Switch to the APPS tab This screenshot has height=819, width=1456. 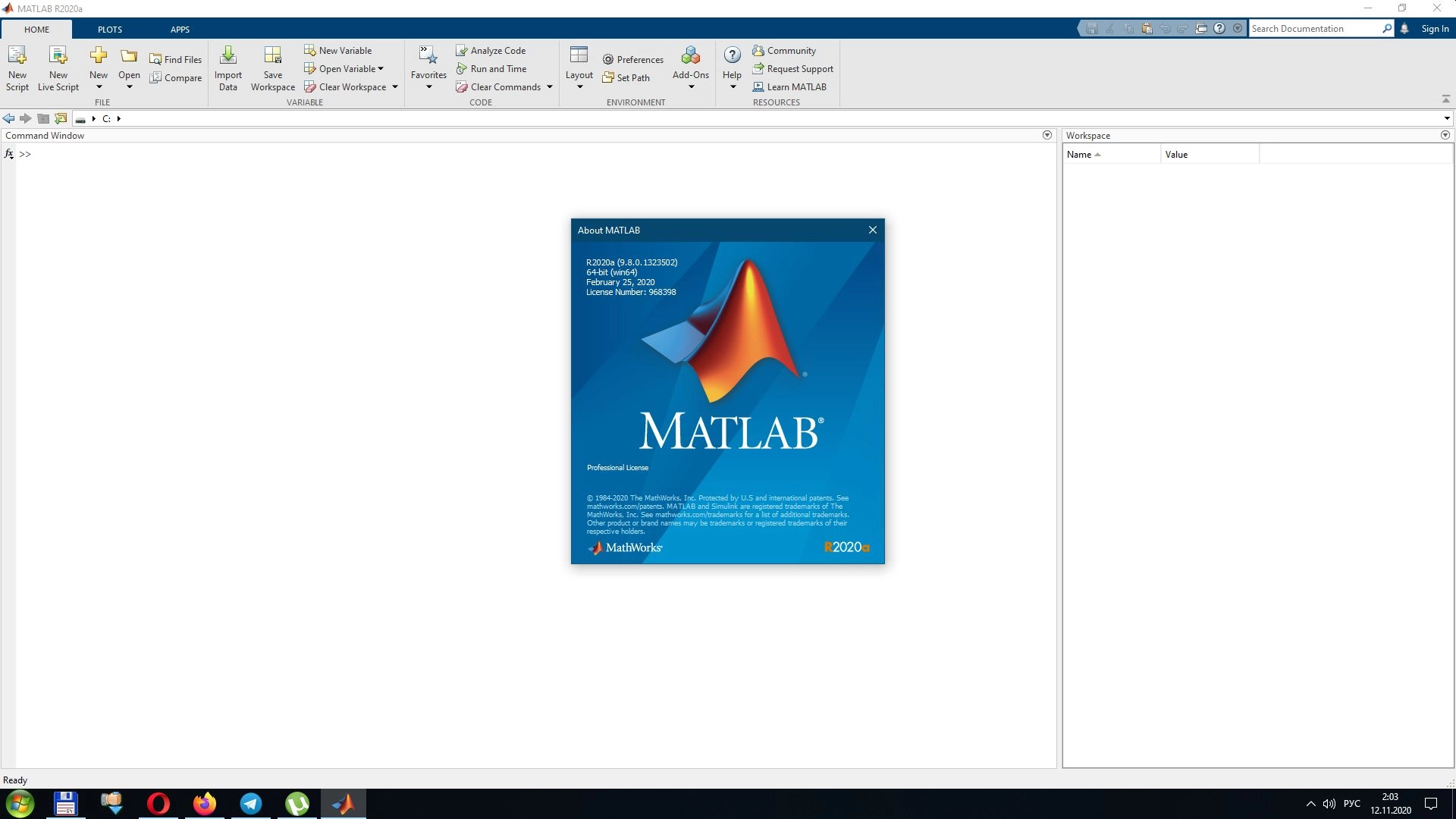[180, 29]
